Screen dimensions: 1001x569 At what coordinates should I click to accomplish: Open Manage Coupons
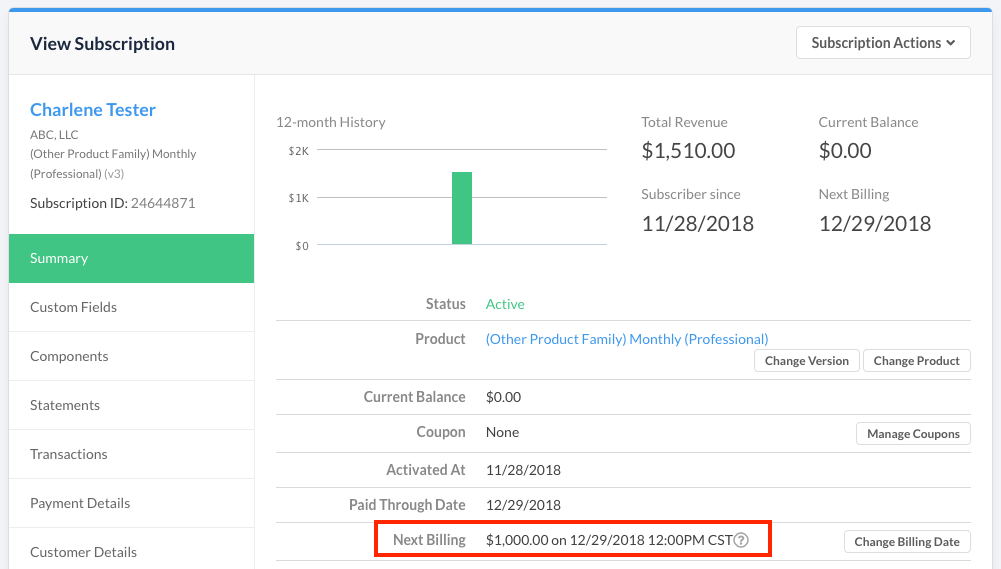click(913, 434)
